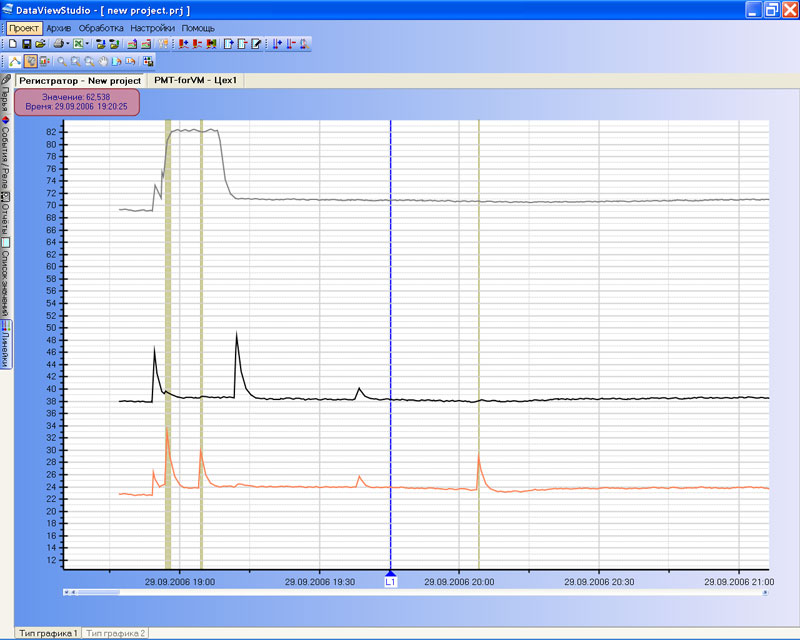800x640 pixels.
Task: Select the hand pan tool
Action: 103,62
